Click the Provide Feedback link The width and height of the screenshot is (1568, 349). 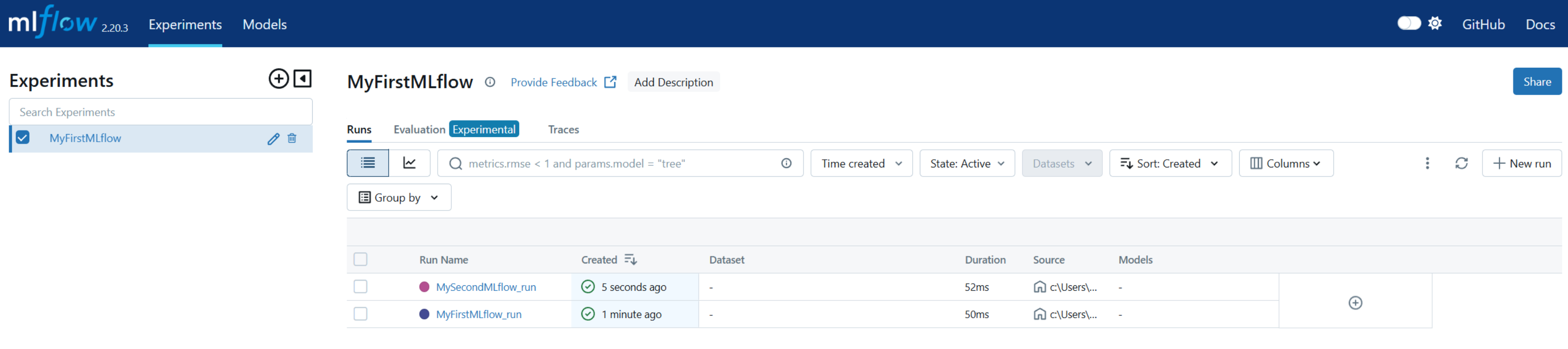[563, 82]
